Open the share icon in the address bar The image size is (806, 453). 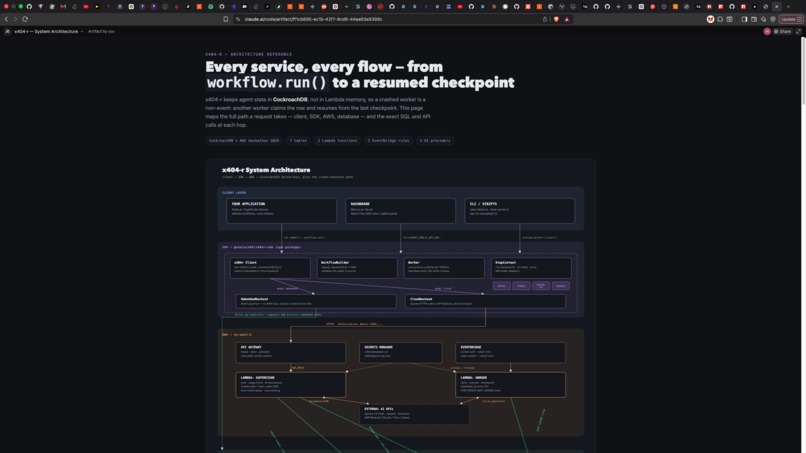click(545, 19)
